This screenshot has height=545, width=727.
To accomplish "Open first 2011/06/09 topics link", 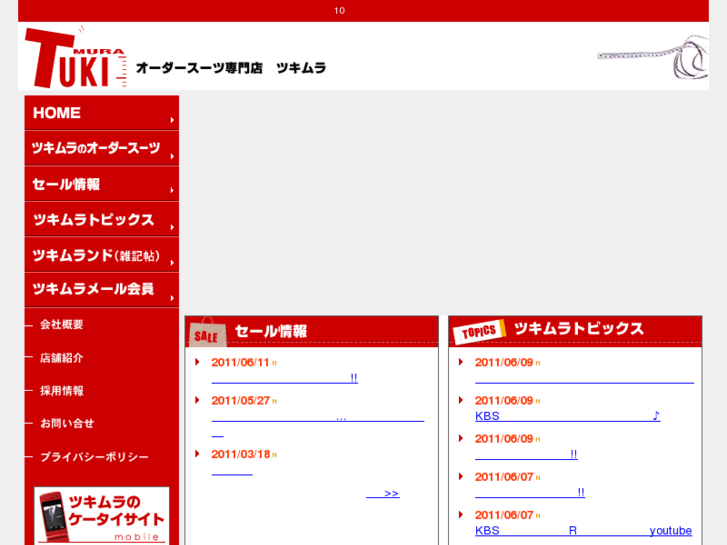I will click(x=584, y=378).
